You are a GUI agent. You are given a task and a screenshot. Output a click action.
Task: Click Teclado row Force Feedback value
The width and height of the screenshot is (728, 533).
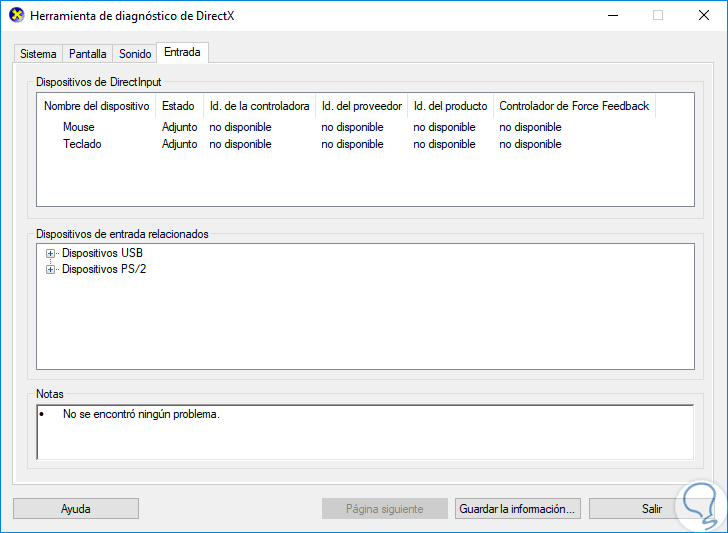coord(530,144)
